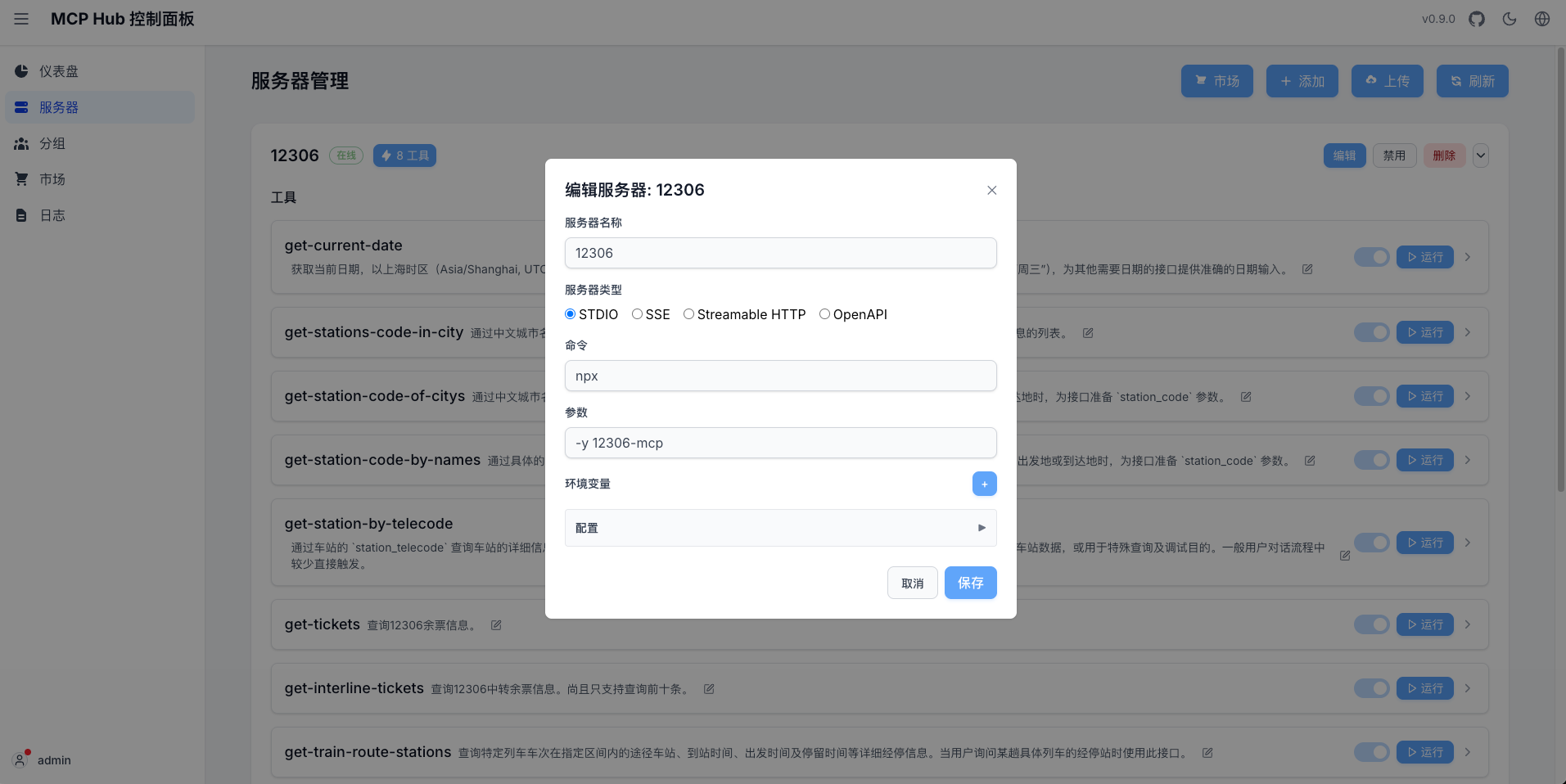Click the 8 工具 tools badge
Viewport: 1566px width, 784px height.
[x=404, y=155]
